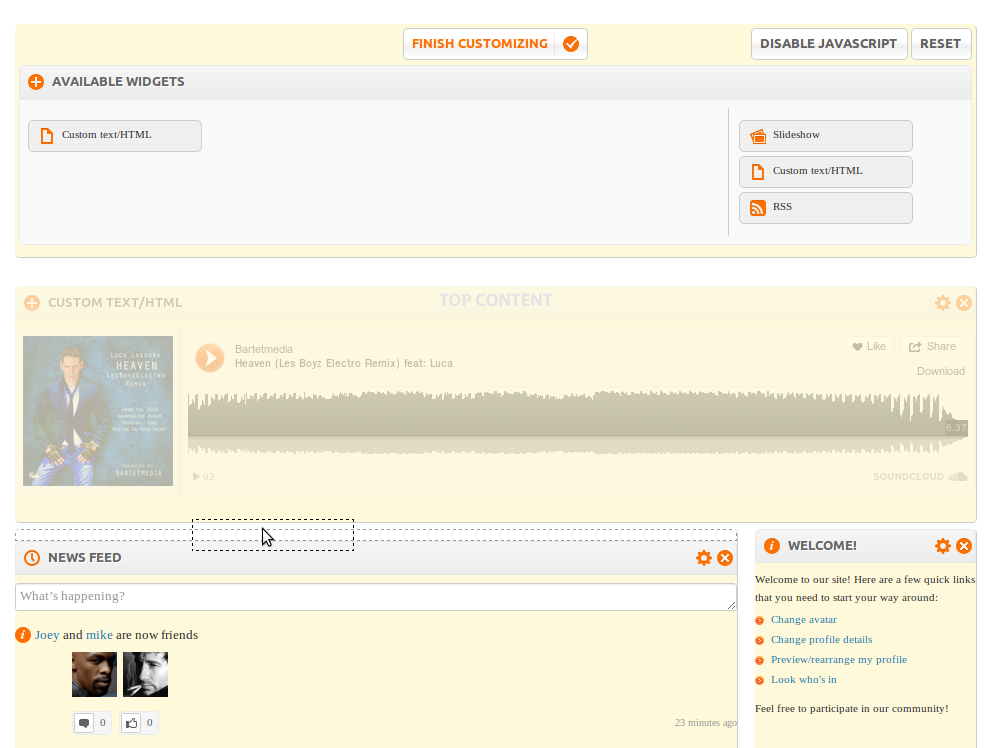Image resolution: width=991 pixels, height=748 pixels.
Task: Open the Change avatar link
Action: (803, 620)
